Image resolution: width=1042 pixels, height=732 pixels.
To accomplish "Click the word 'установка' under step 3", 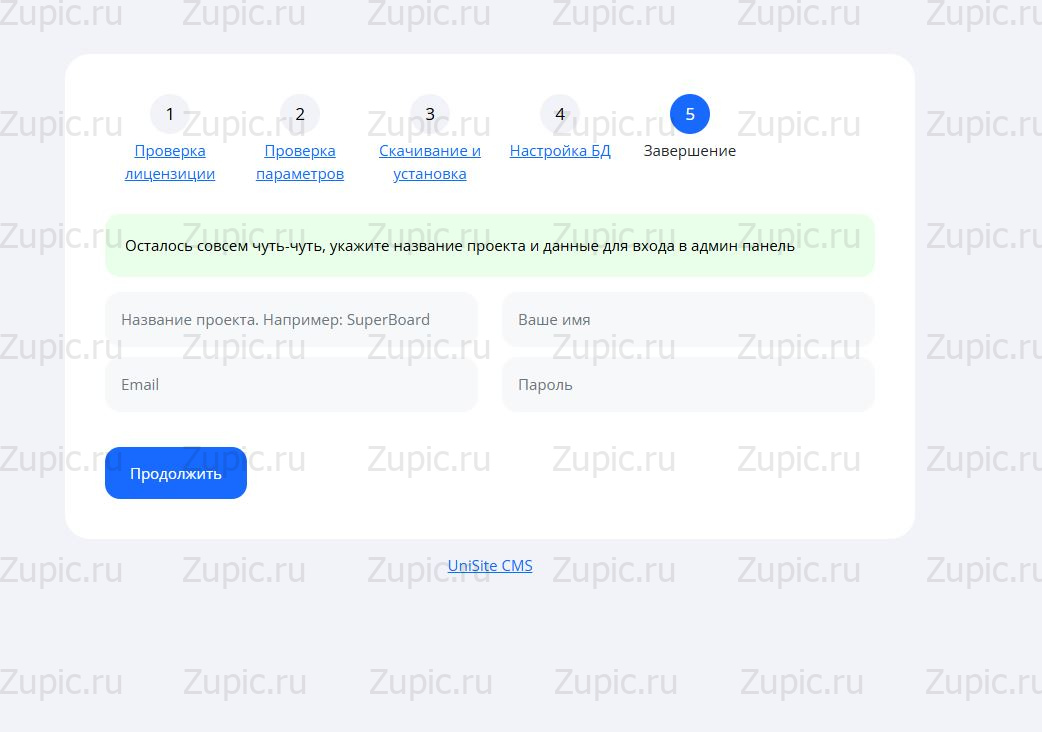I will pyautogui.click(x=430, y=174).
